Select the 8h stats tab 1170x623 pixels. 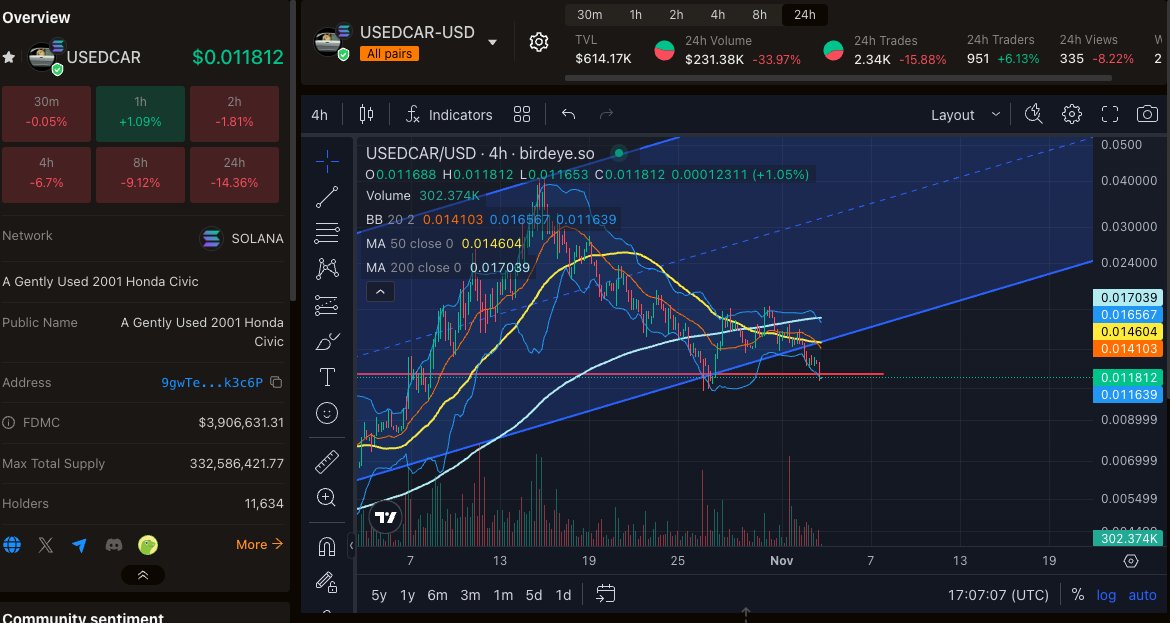click(x=760, y=15)
